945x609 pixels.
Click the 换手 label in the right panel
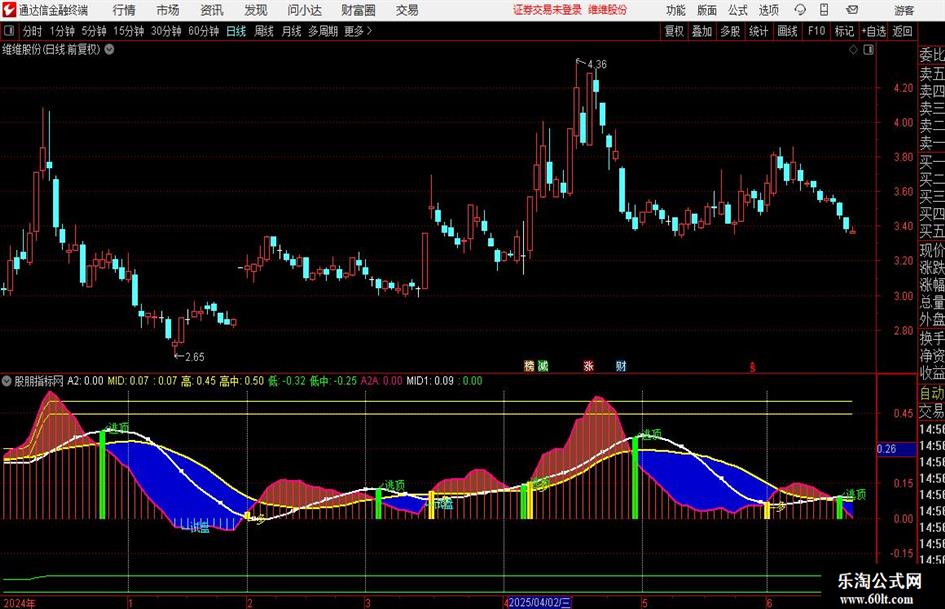932,339
